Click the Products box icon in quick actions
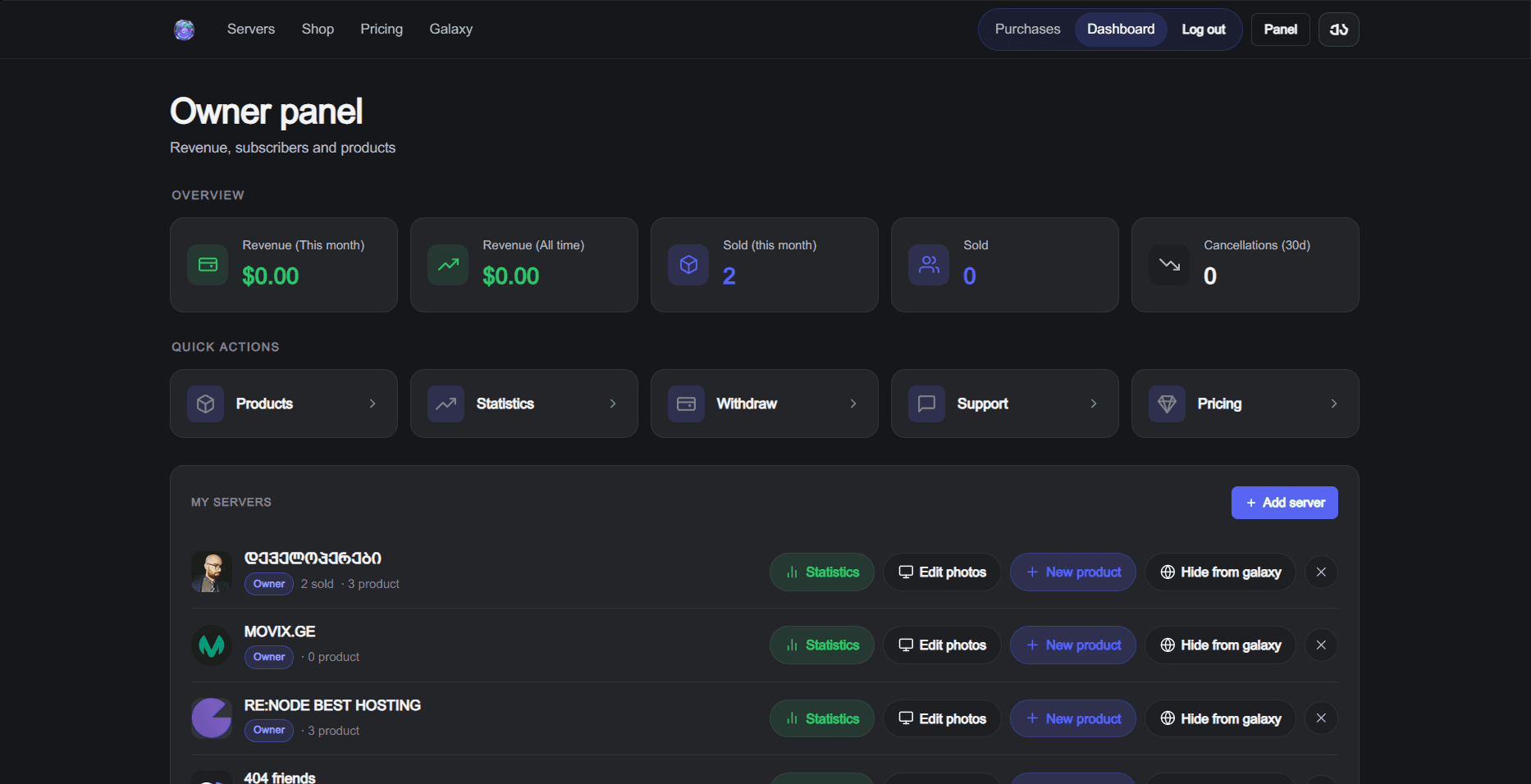The height and width of the screenshot is (784, 1531). 205,403
